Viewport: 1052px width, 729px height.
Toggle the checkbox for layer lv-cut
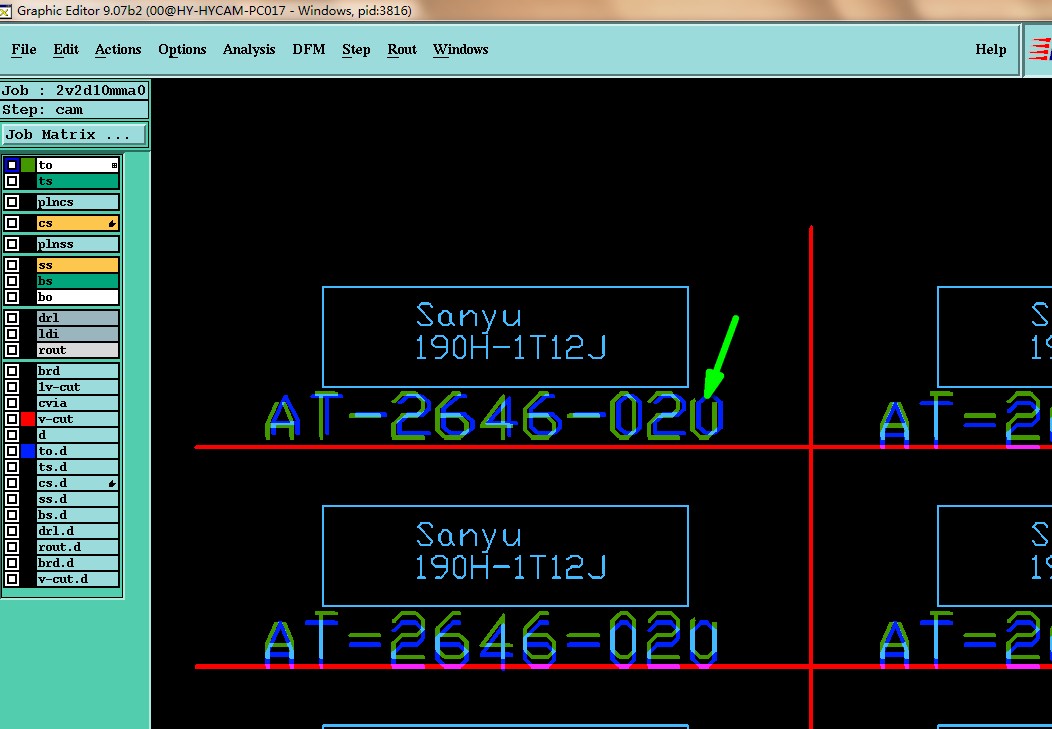(x=11, y=387)
